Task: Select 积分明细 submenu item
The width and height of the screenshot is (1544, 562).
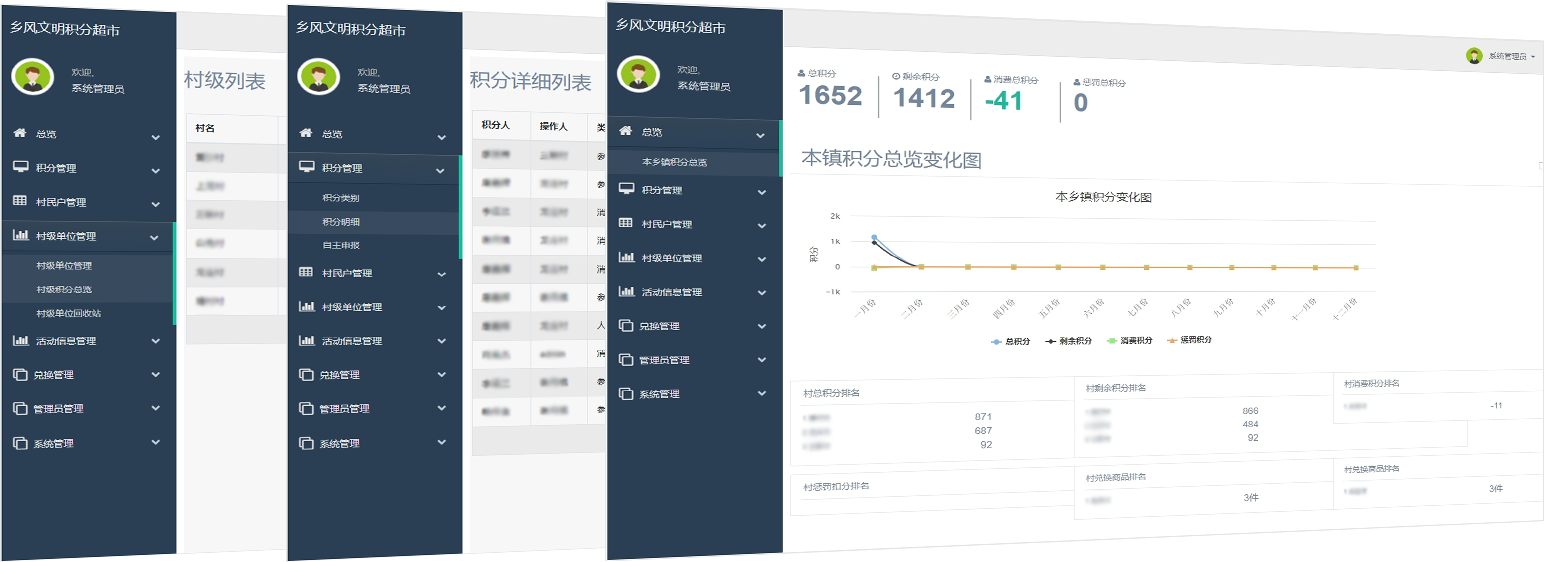Action: click(x=341, y=221)
